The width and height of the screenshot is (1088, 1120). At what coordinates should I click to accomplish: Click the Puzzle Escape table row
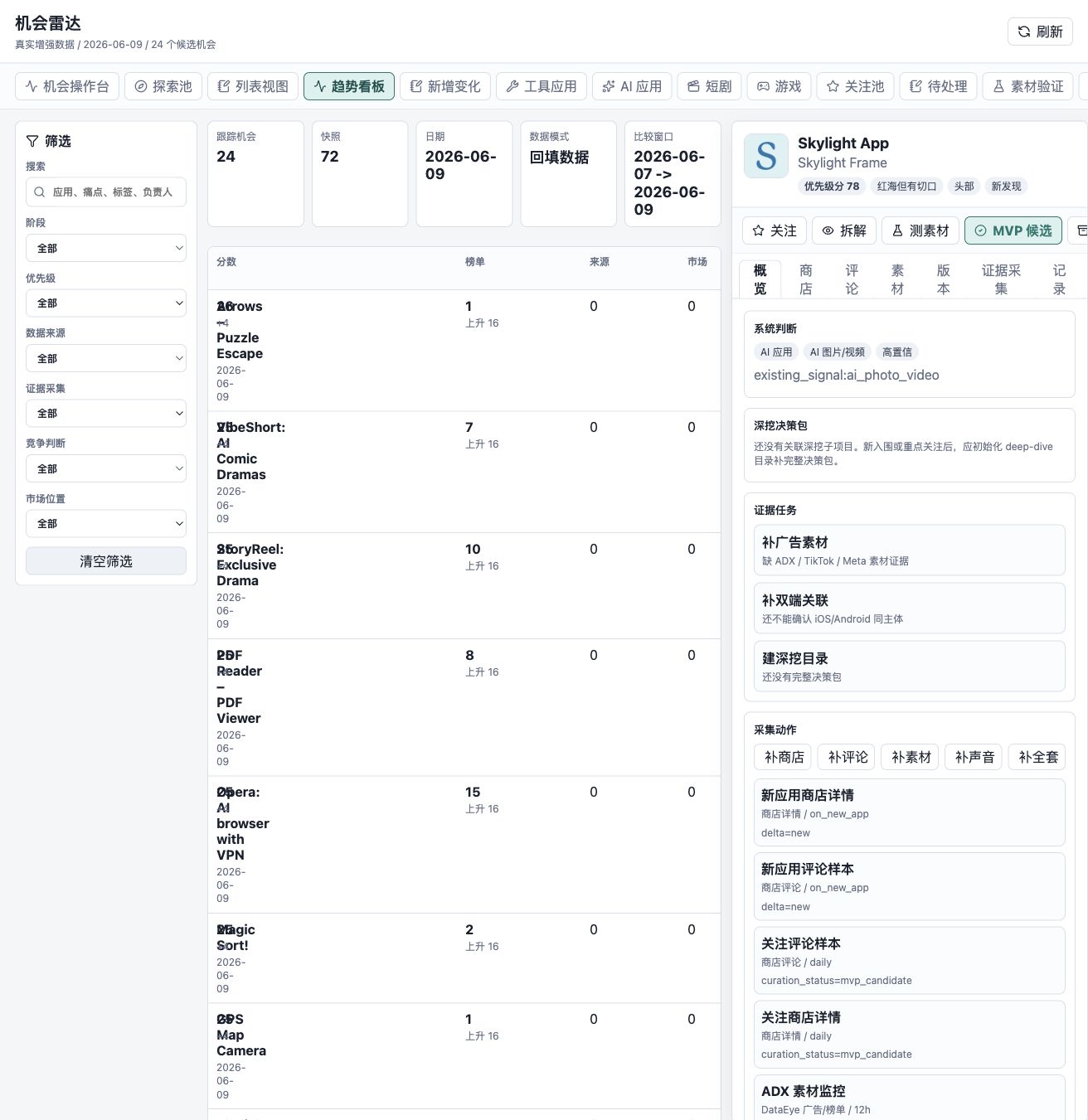464,351
